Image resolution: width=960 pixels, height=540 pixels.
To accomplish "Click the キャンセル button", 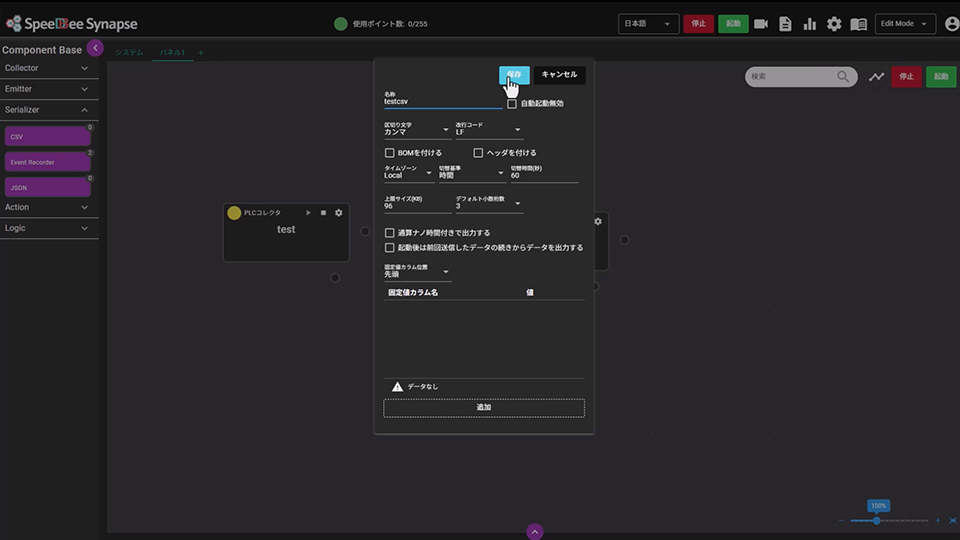I will click(559, 75).
